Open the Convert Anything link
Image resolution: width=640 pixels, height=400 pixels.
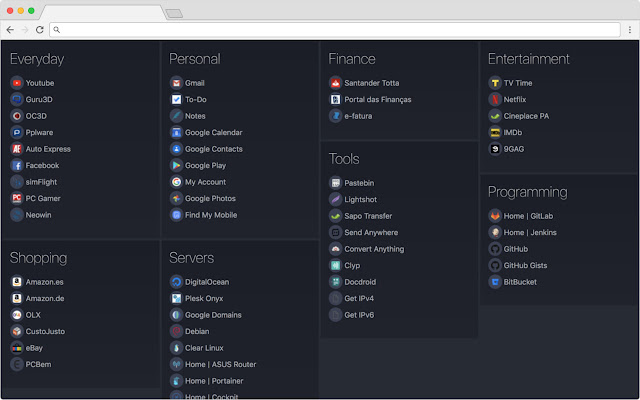[x=374, y=249]
